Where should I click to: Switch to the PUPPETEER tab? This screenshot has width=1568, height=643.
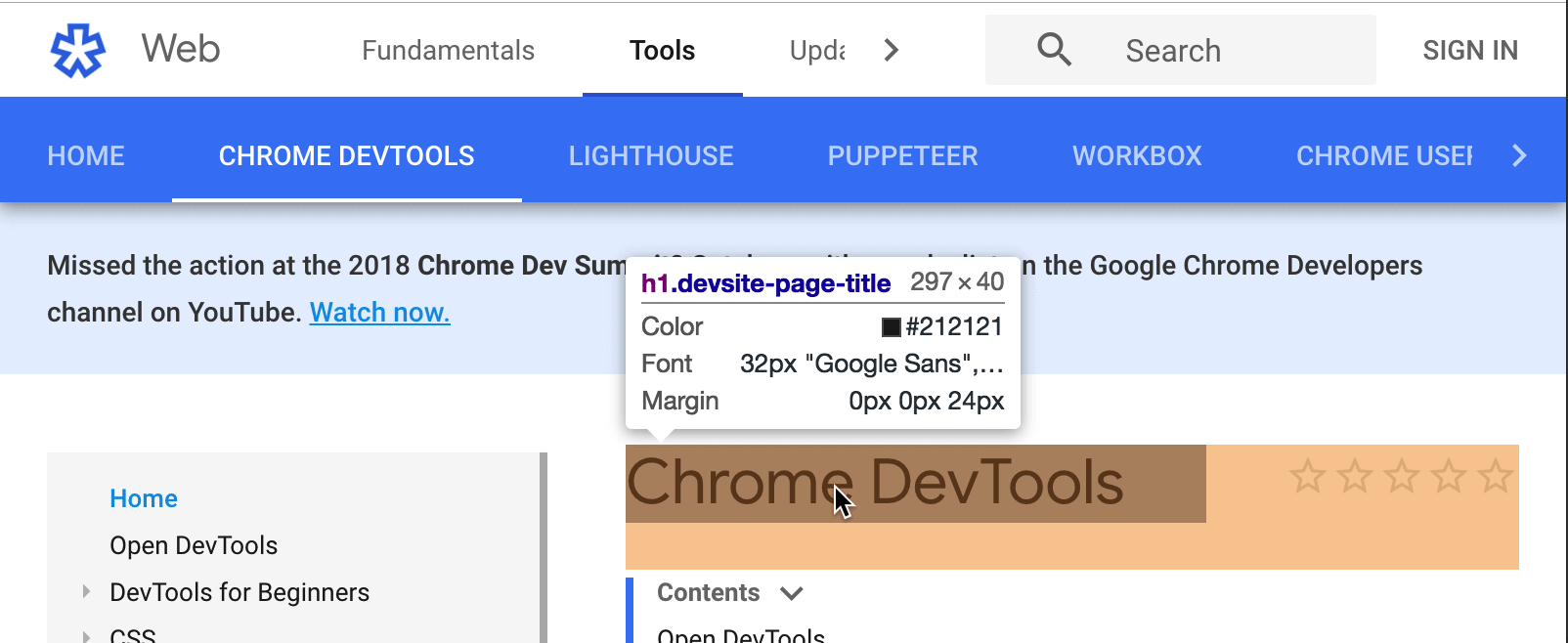coord(903,155)
